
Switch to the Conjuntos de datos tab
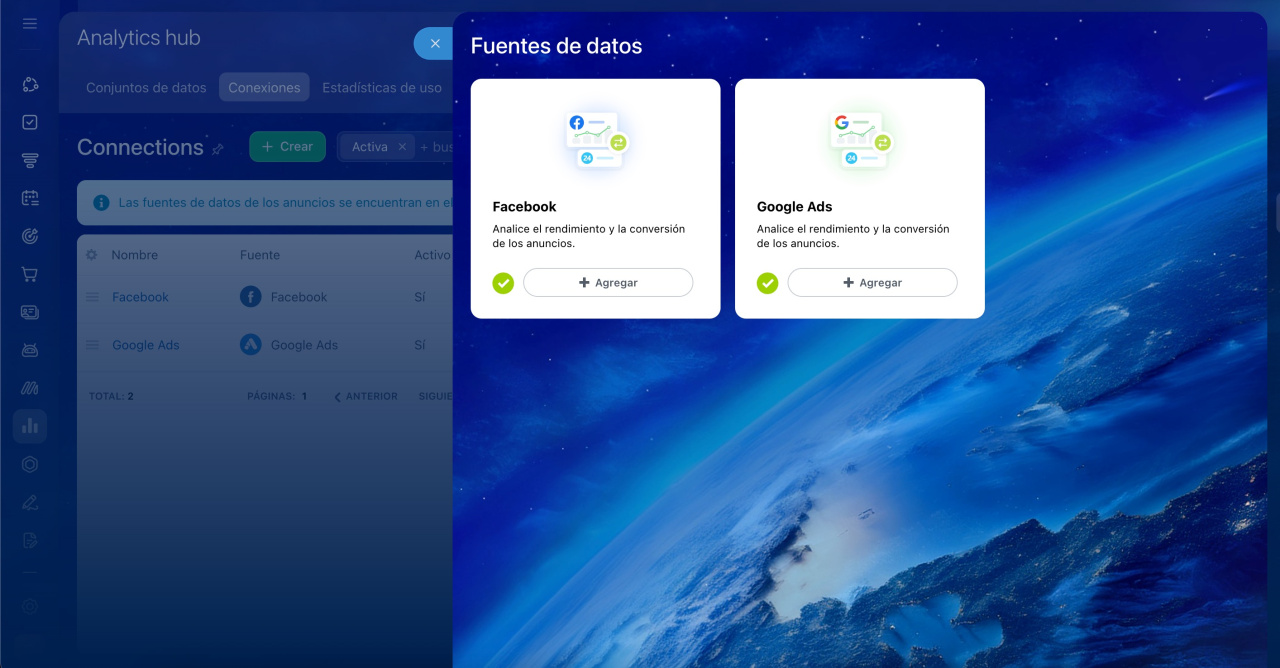click(x=146, y=88)
